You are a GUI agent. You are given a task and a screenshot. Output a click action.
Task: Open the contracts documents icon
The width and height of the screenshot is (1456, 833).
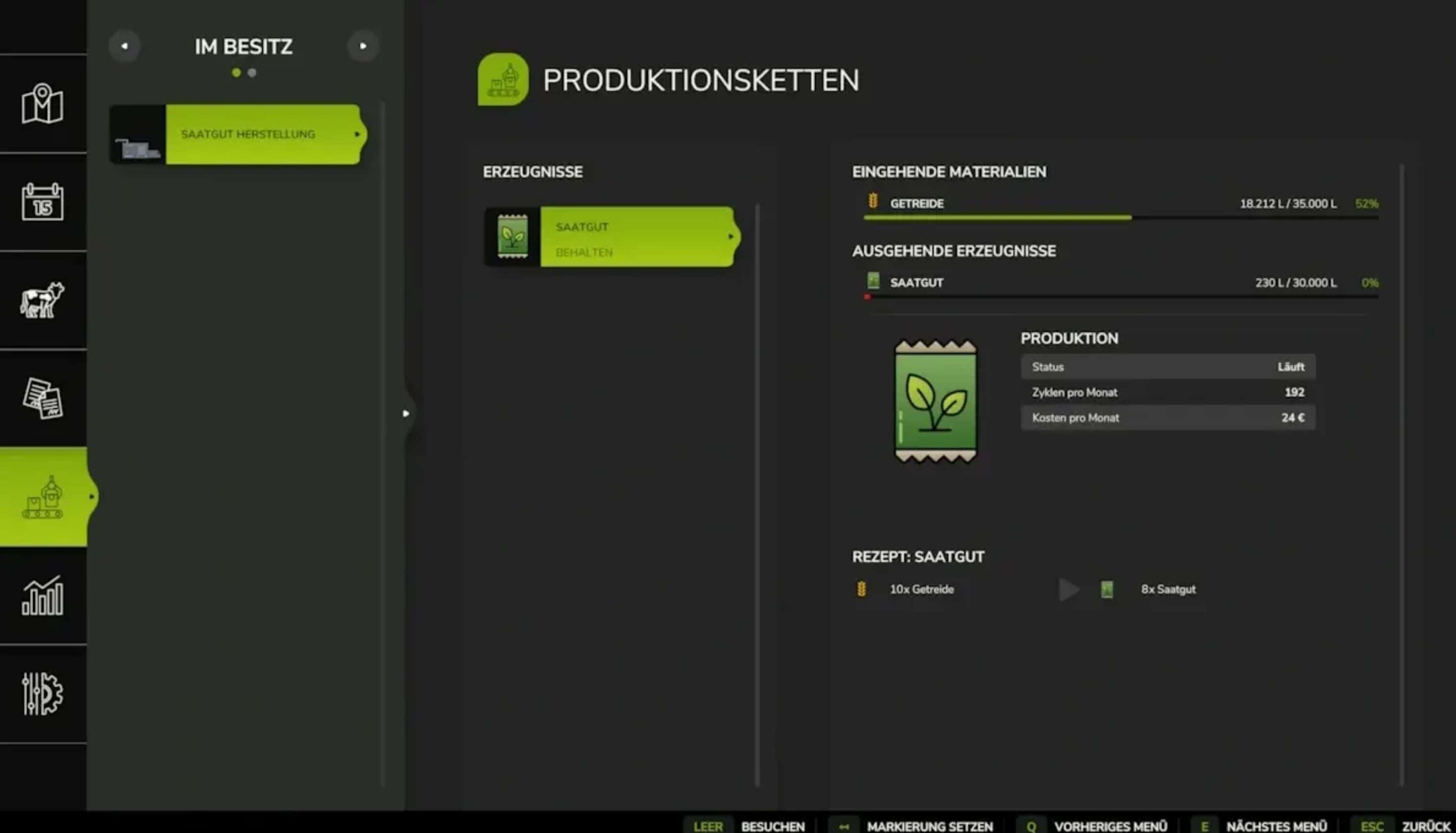pos(43,398)
